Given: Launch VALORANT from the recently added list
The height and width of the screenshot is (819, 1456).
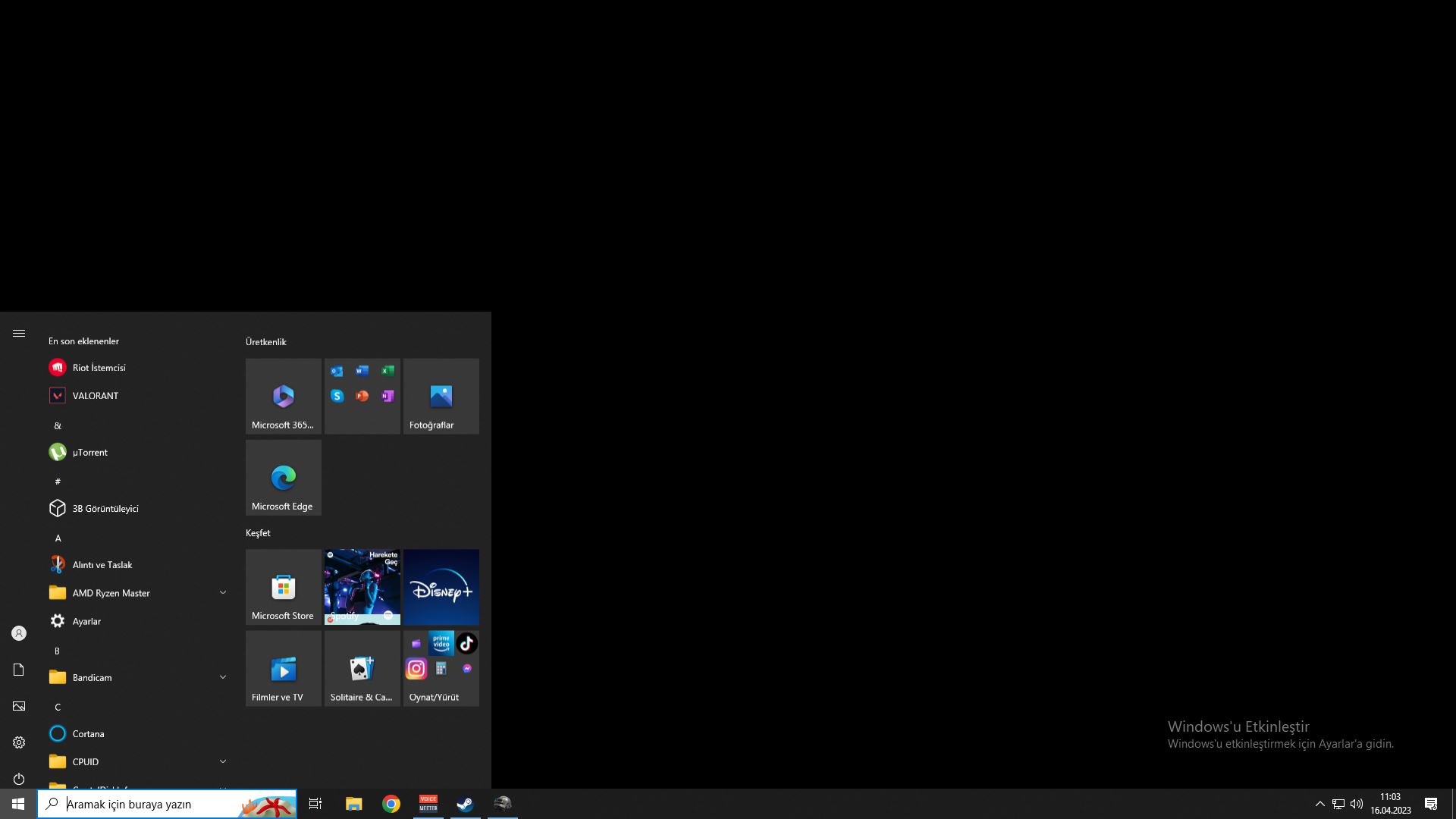Looking at the screenshot, I should pyautogui.click(x=136, y=396).
